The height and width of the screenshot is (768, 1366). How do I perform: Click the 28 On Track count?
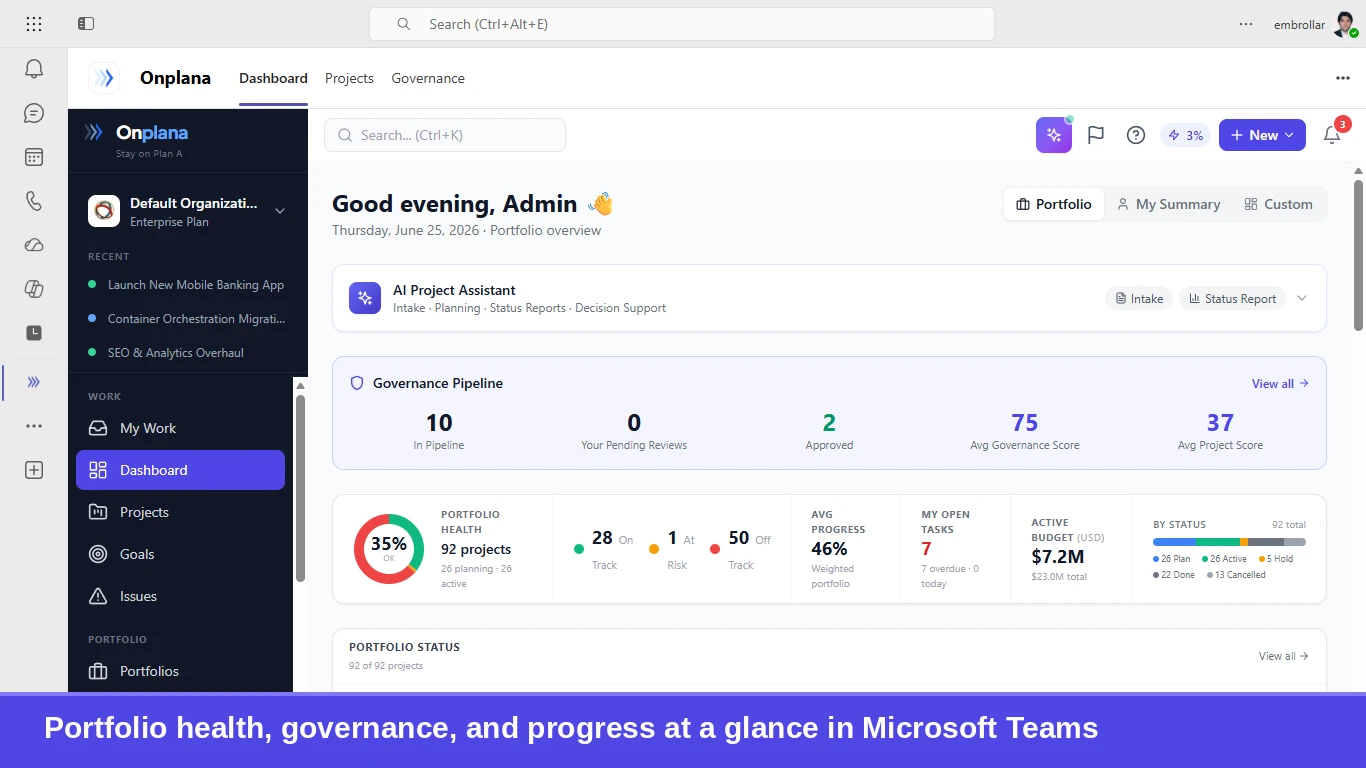click(602, 538)
